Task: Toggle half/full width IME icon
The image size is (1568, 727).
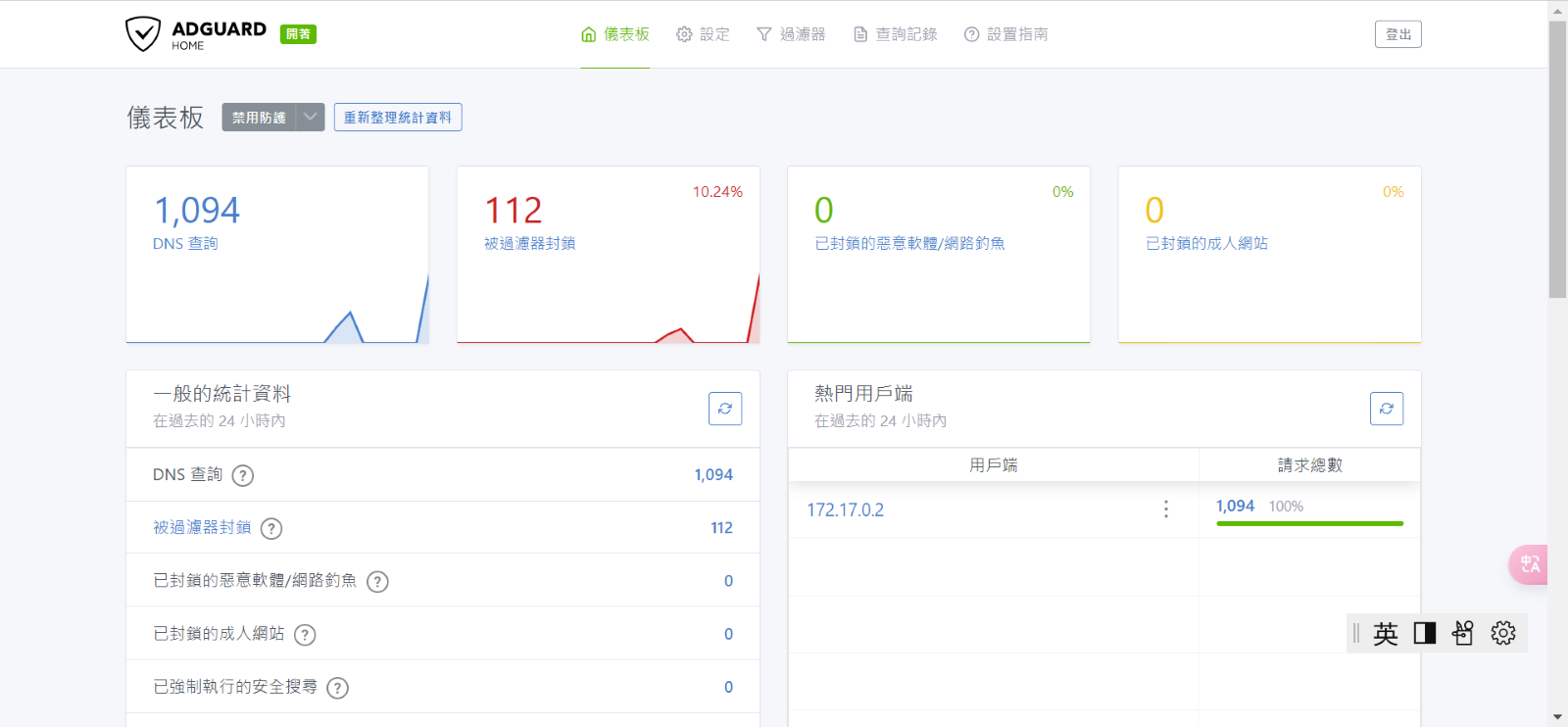Action: coord(1425,633)
